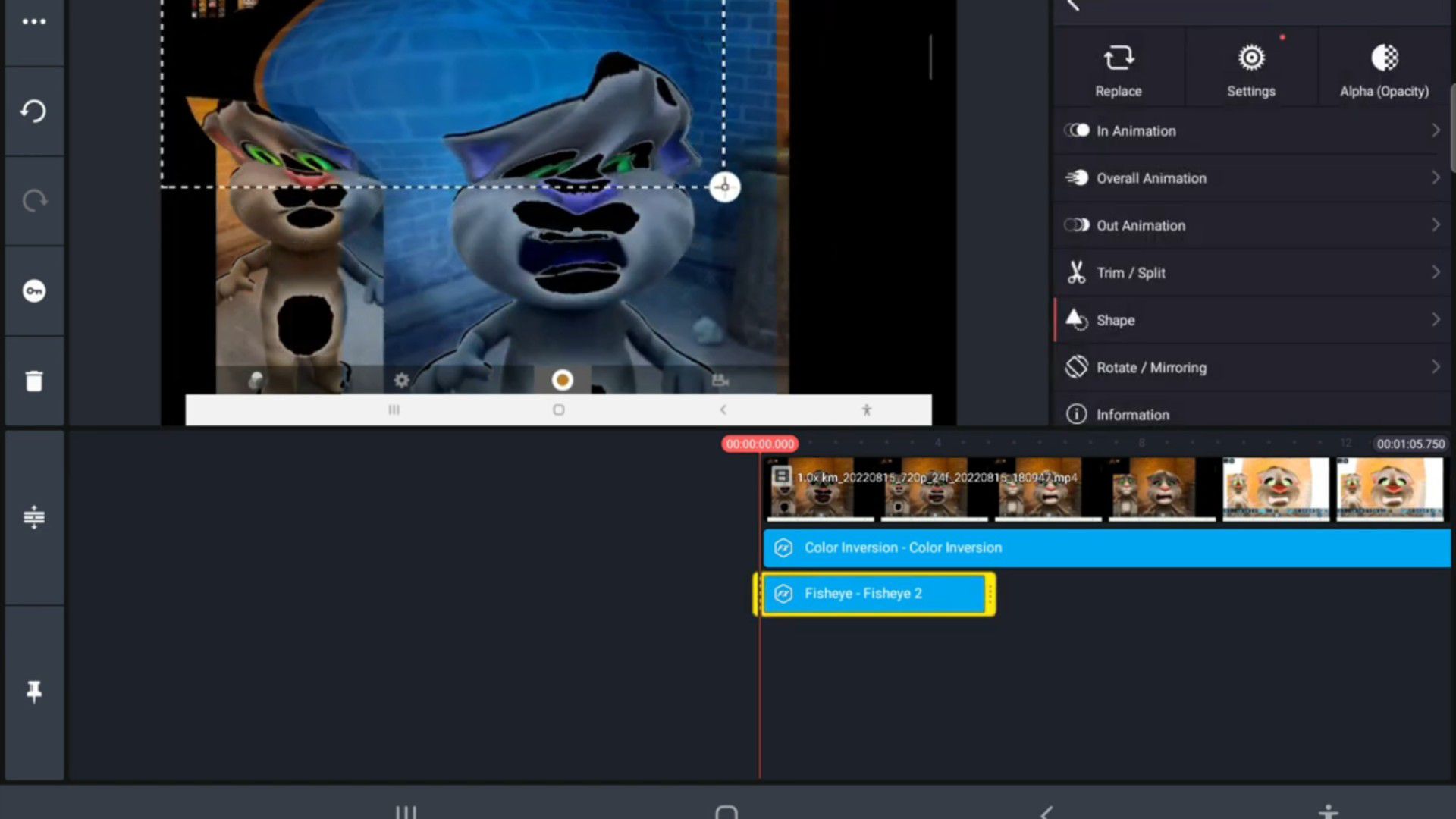
Task: Tap the total duration 00:01:05.750
Action: pyautogui.click(x=1410, y=444)
